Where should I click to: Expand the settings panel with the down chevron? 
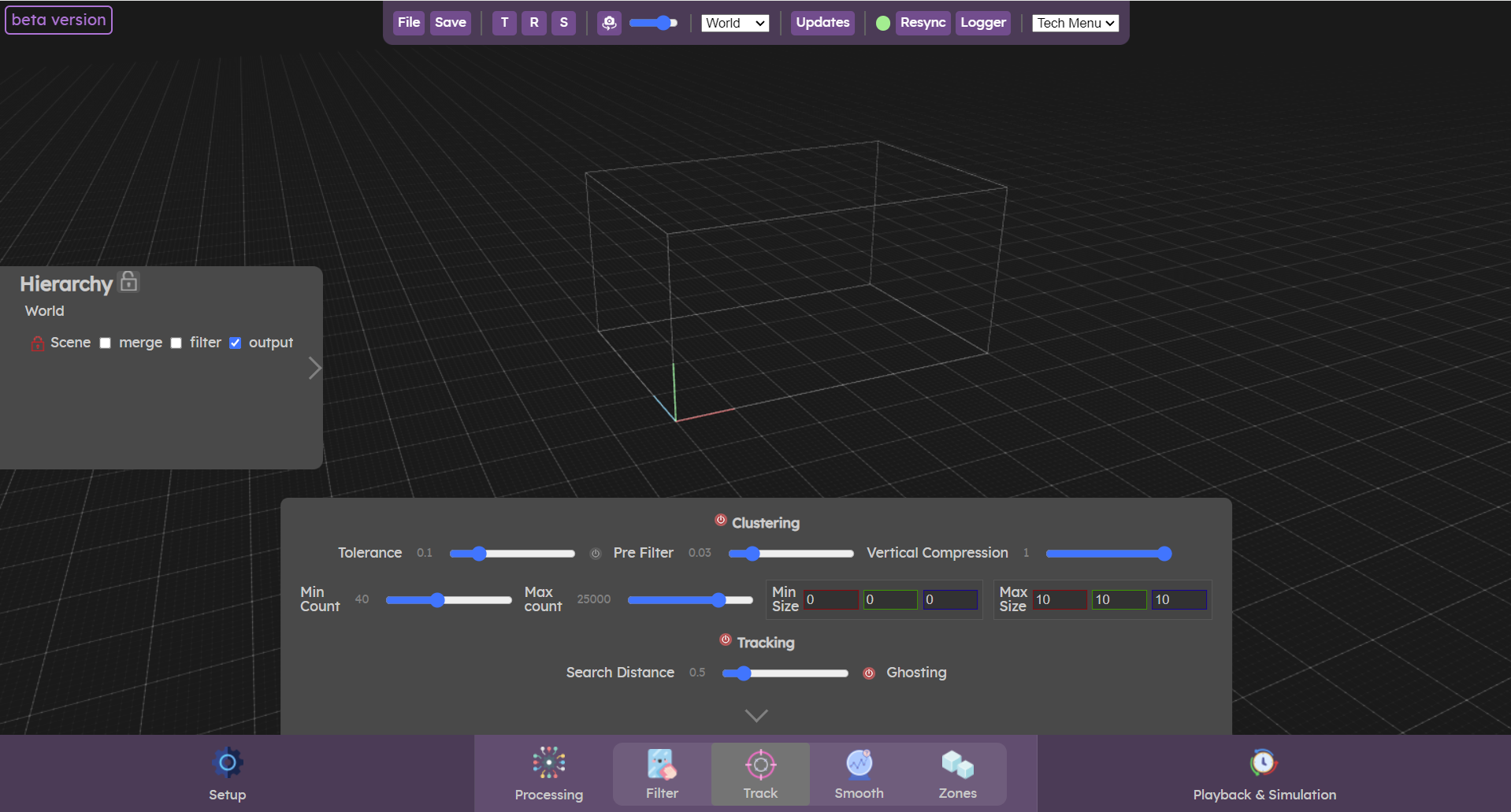(x=755, y=715)
